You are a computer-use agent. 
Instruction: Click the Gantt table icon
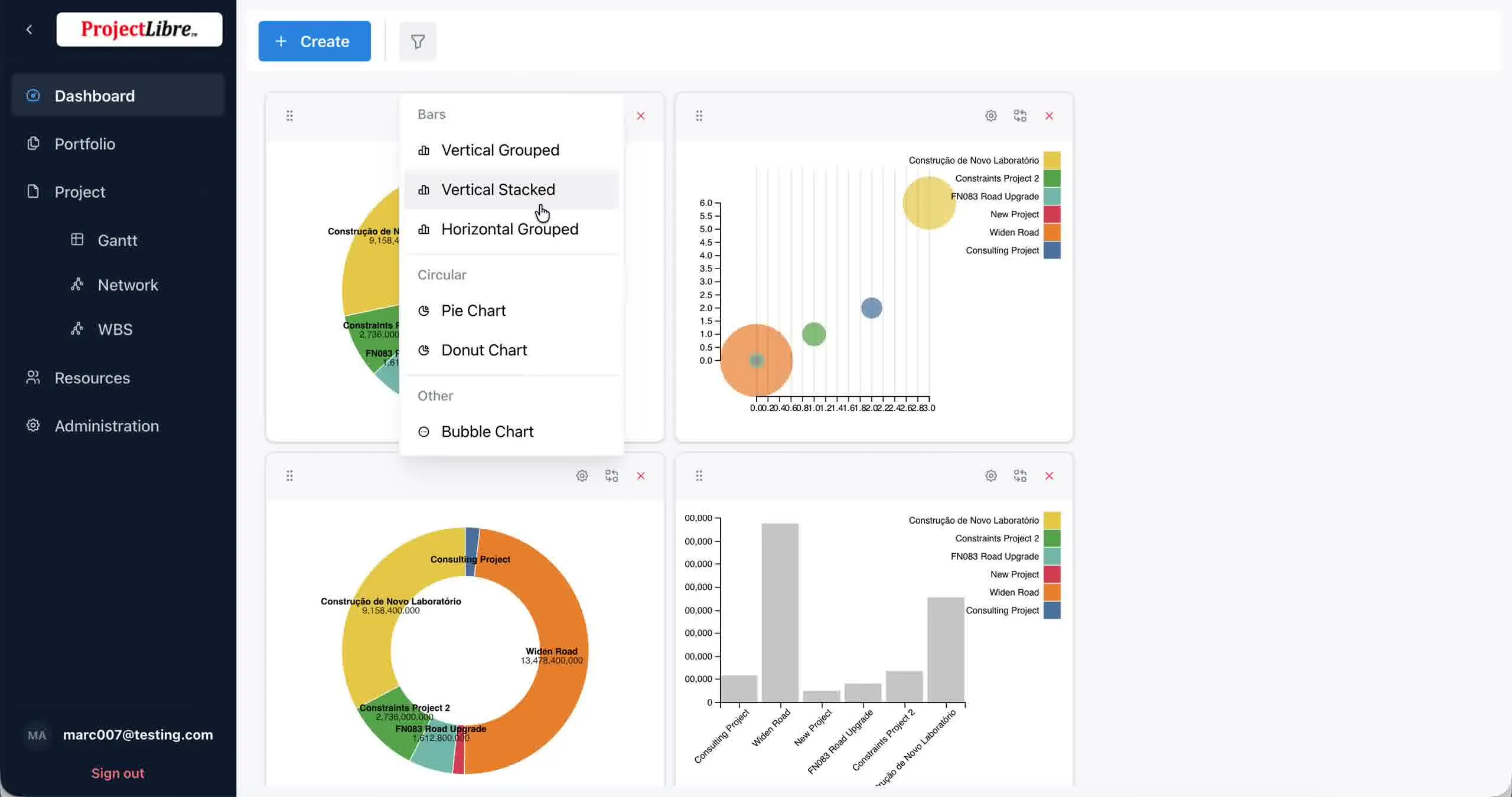pos(77,240)
